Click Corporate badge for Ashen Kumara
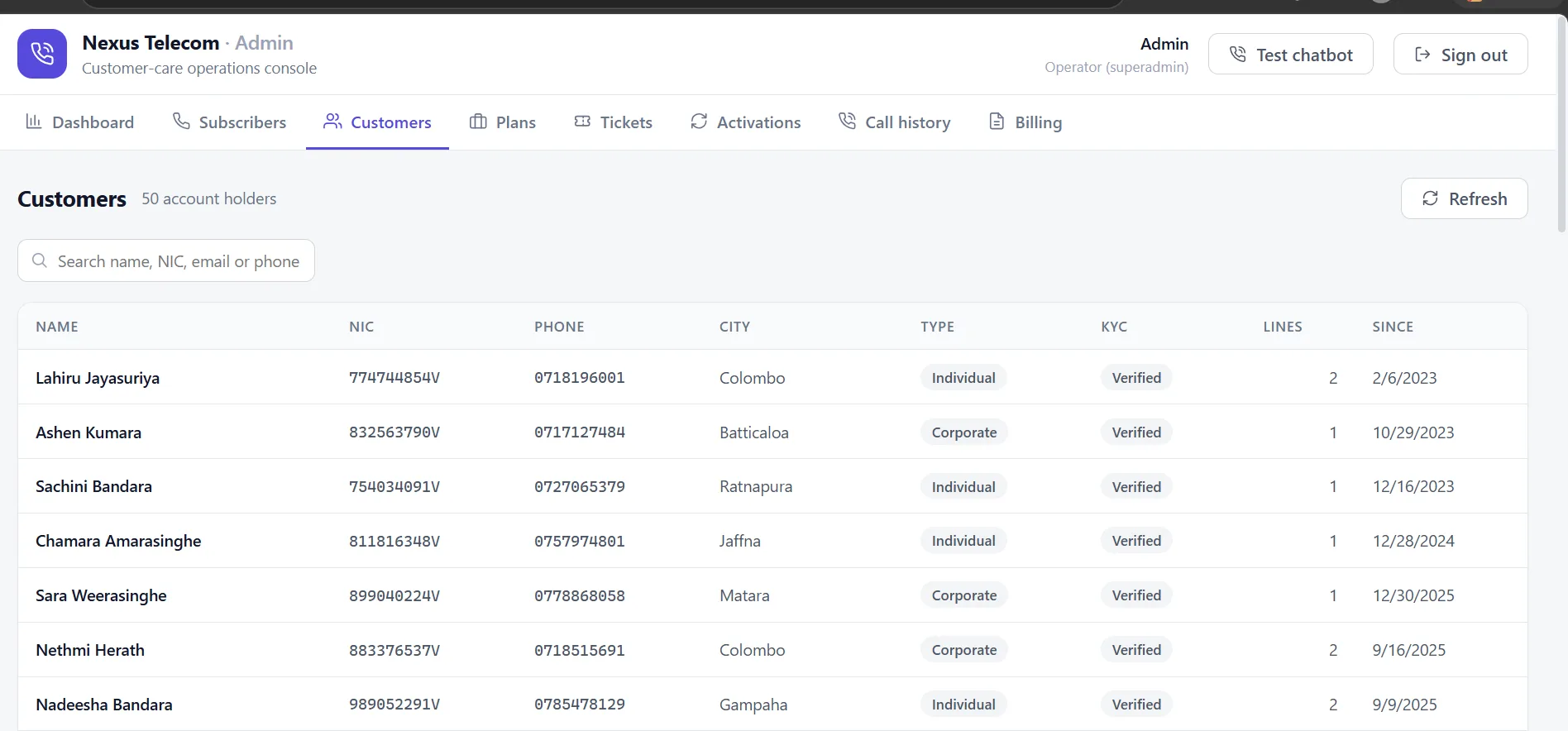 point(964,432)
